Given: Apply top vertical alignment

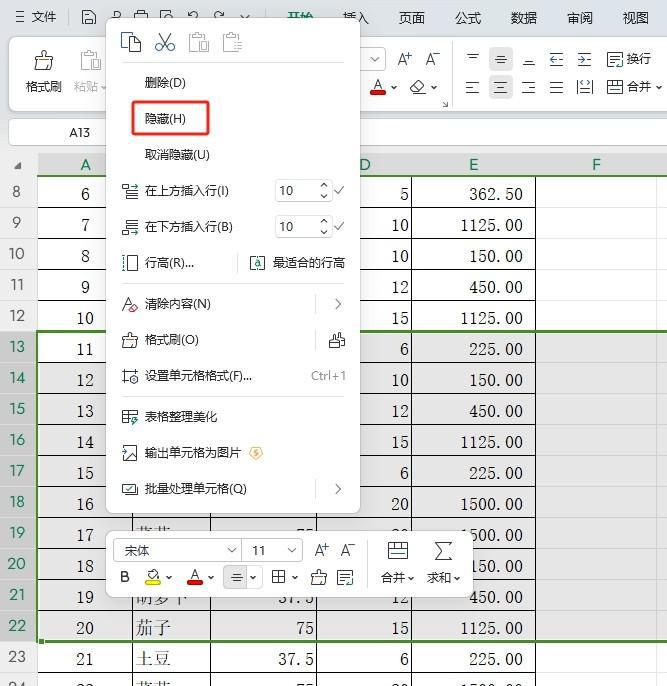Looking at the screenshot, I should point(473,59).
